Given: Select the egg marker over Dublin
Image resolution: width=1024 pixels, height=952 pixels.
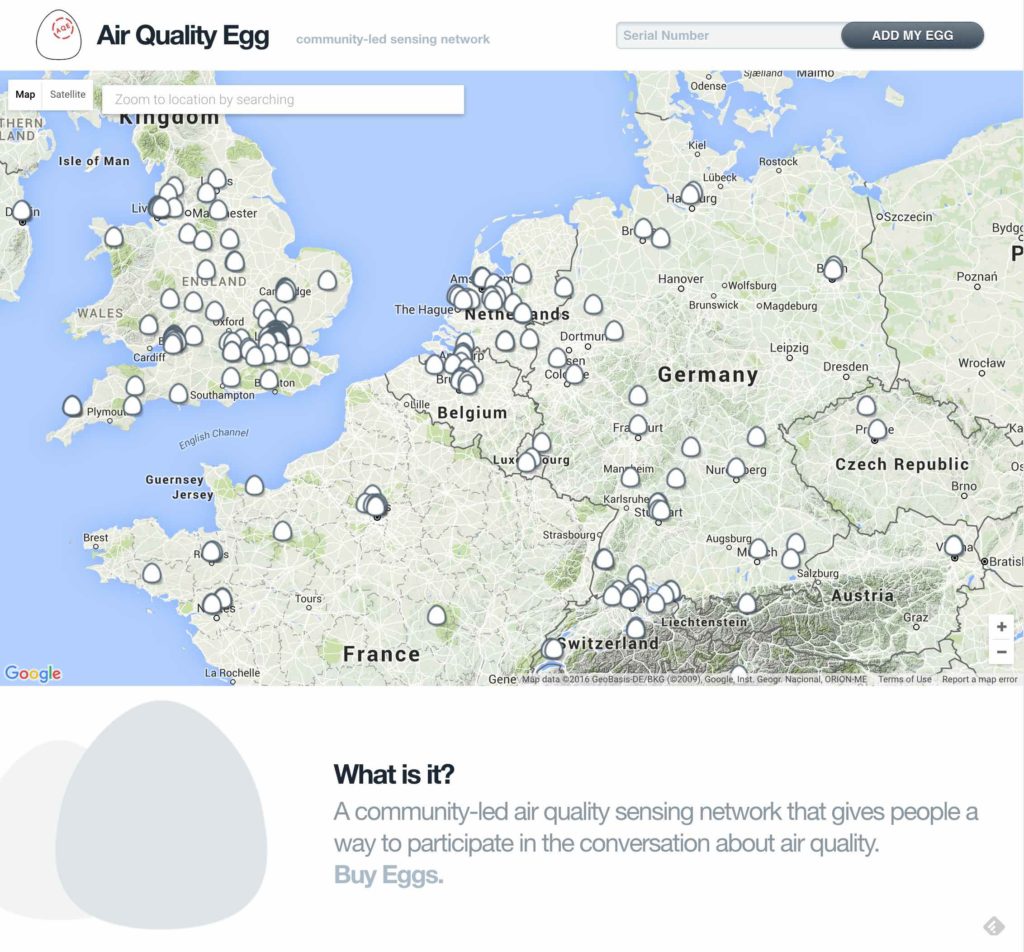Looking at the screenshot, I should [22, 210].
